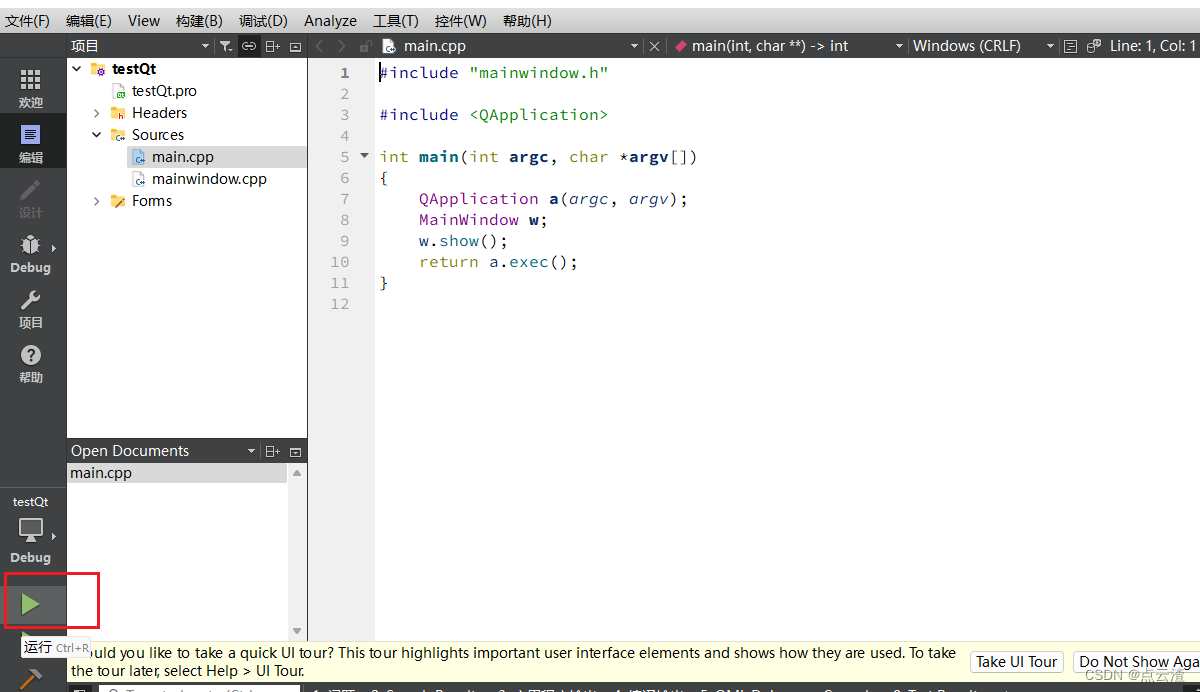Click line number 7 in gutter
The height and width of the screenshot is (692, 1200).
click(x=345, y=199)
